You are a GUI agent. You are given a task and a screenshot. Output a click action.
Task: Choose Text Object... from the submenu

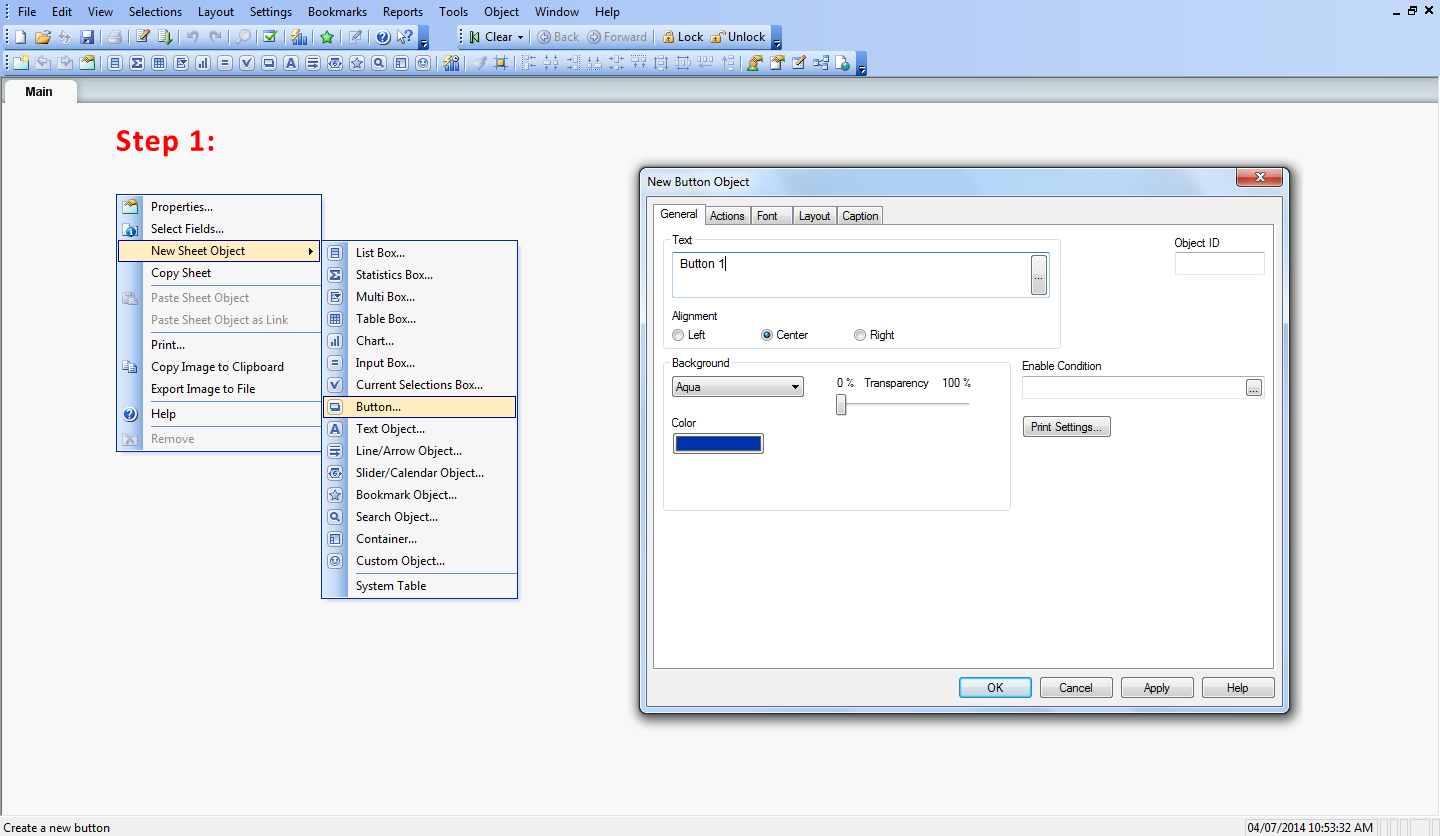[x=390, y=429]
